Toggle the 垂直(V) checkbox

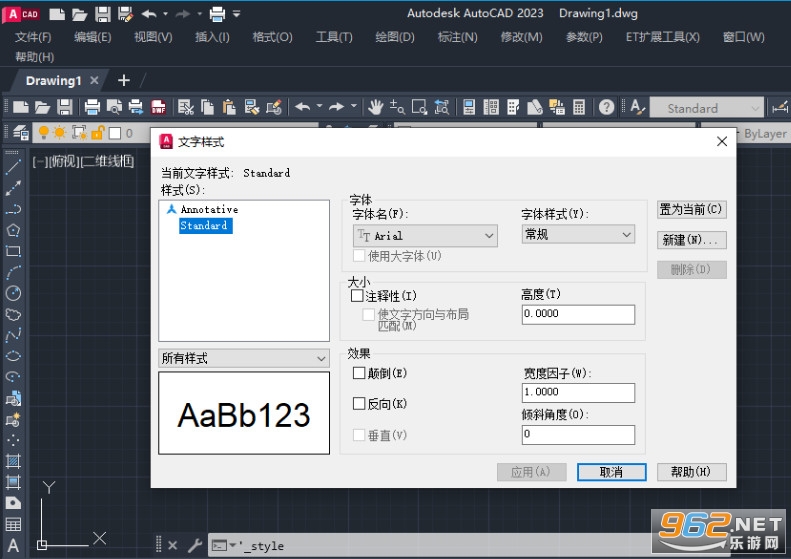tap(359, 435)
